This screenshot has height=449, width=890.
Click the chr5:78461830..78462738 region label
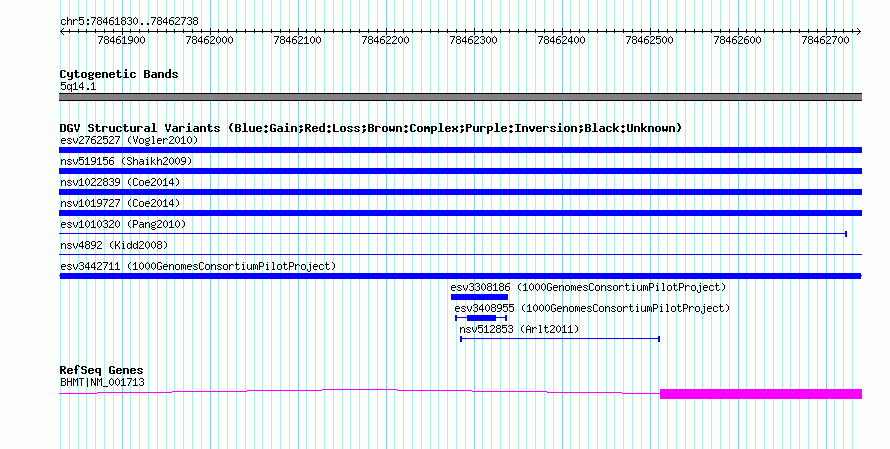coord(129,21)
